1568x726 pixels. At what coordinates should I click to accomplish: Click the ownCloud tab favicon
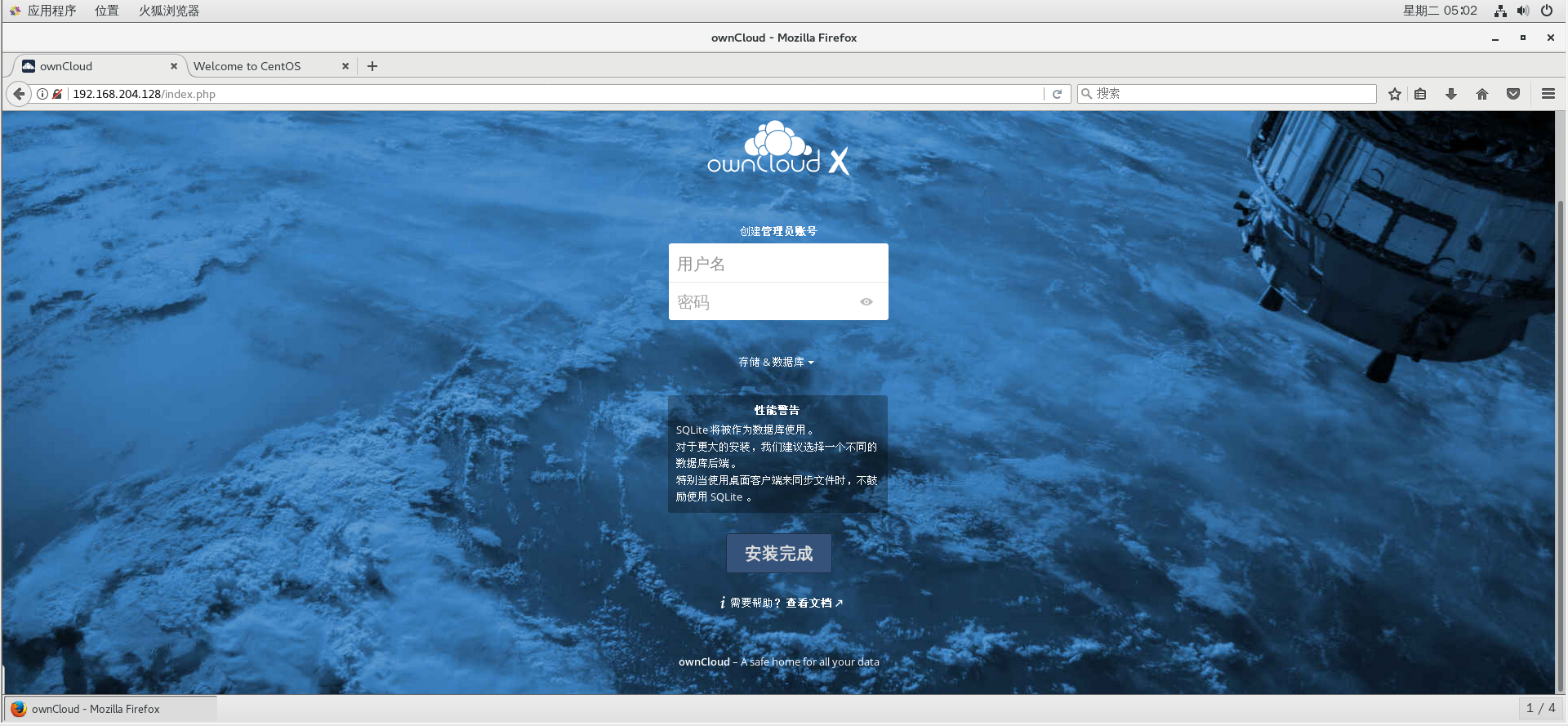29,66
